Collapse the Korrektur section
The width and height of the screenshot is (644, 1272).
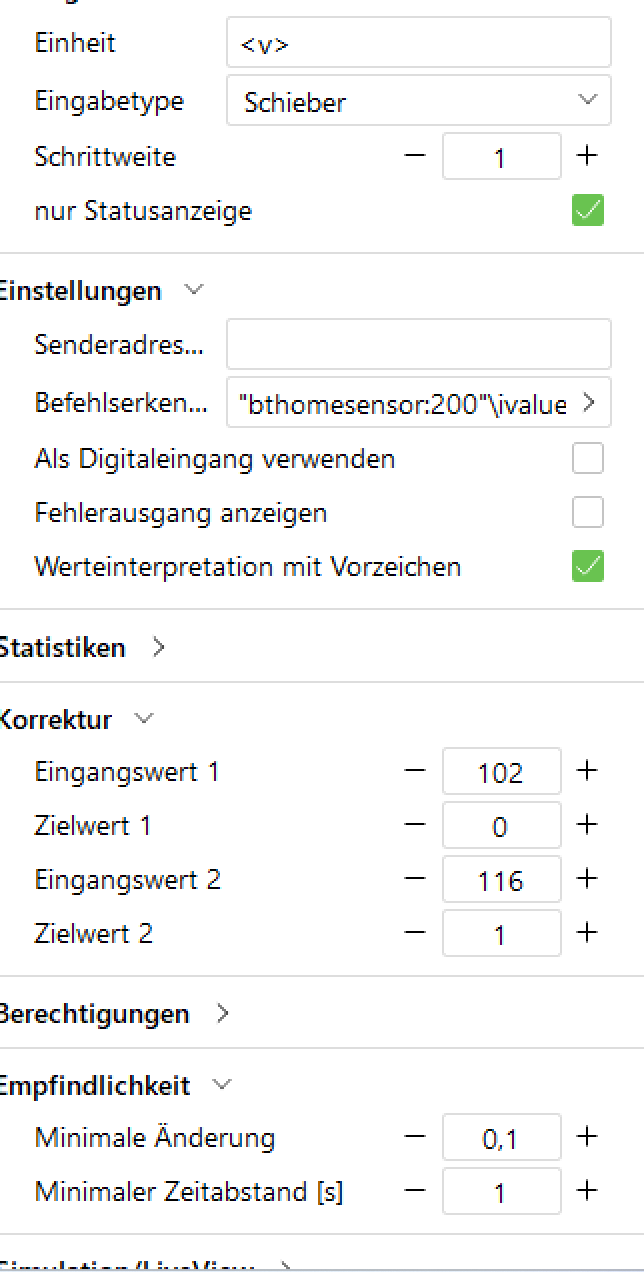click(x=144, y=719)
